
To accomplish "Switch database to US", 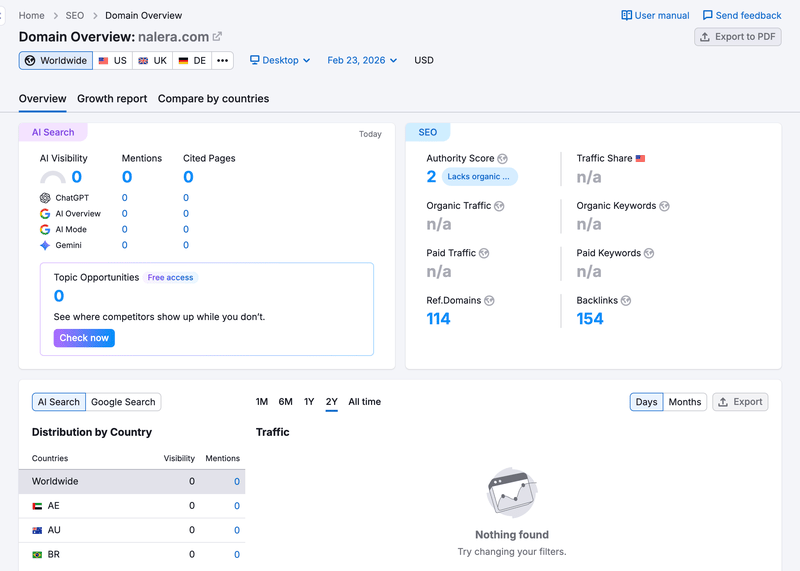I will (x=113, y=60).
